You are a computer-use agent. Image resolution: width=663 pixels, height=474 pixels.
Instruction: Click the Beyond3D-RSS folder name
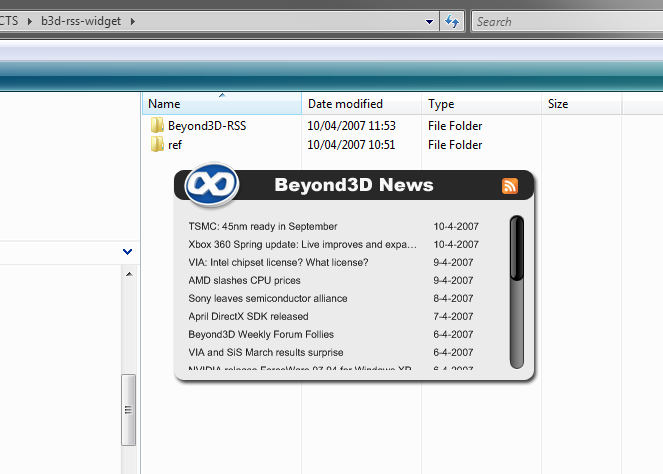coord(207,126)
